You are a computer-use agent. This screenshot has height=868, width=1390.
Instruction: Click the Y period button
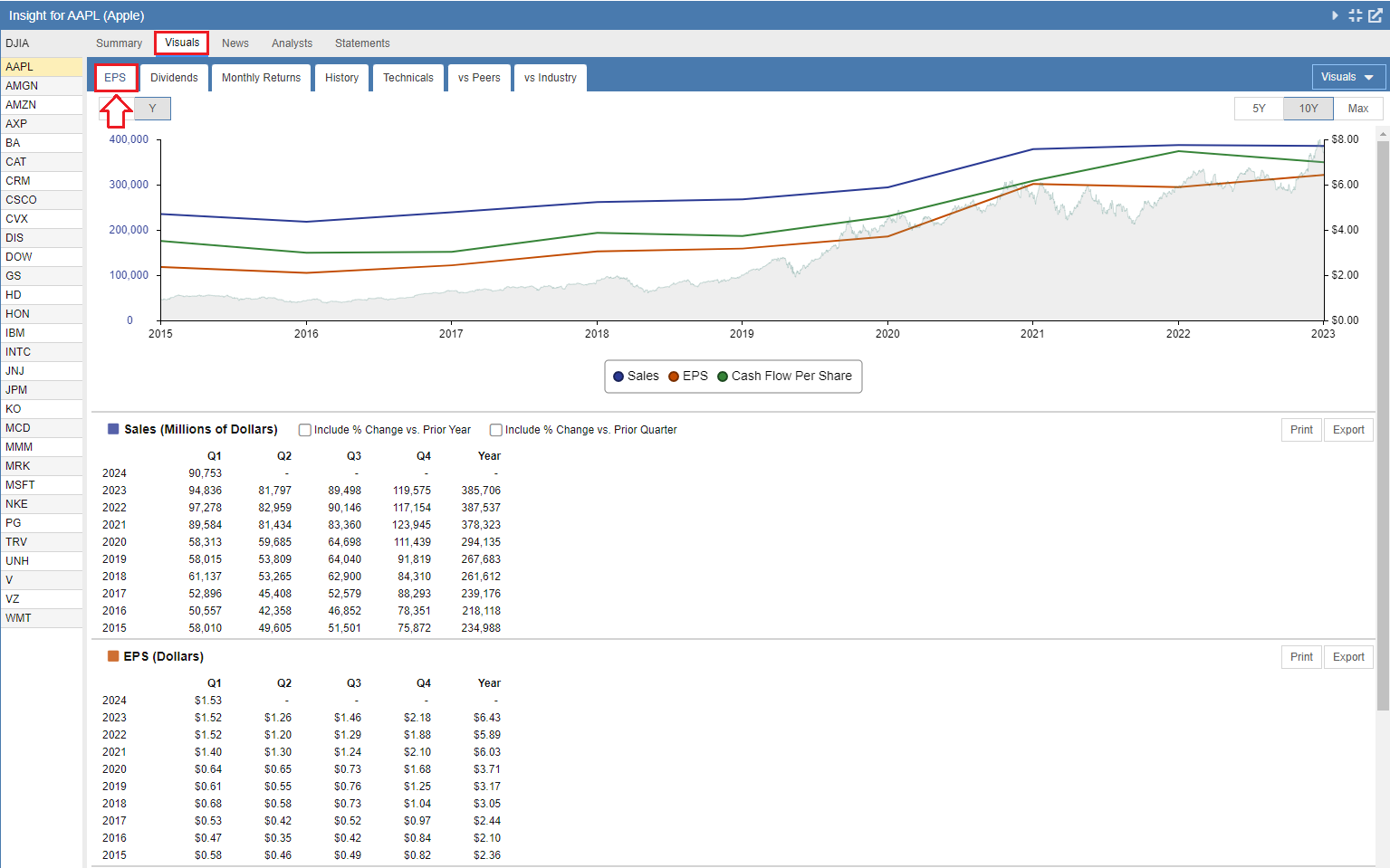(152, 109)
